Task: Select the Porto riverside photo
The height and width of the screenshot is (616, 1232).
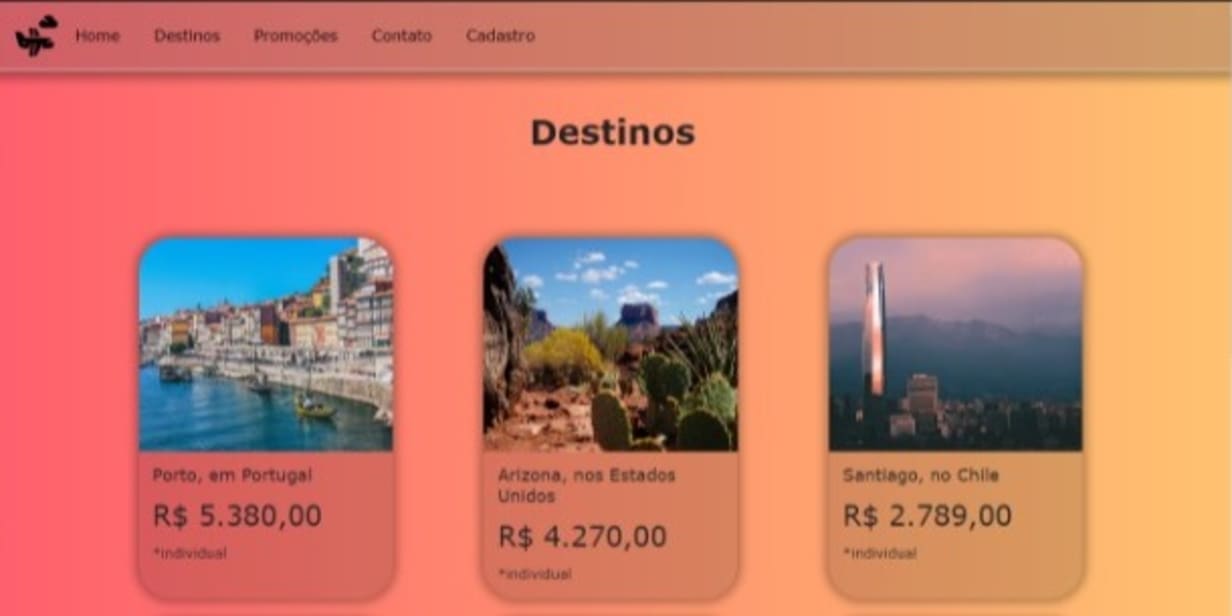Action: click(x=266, y=344)
